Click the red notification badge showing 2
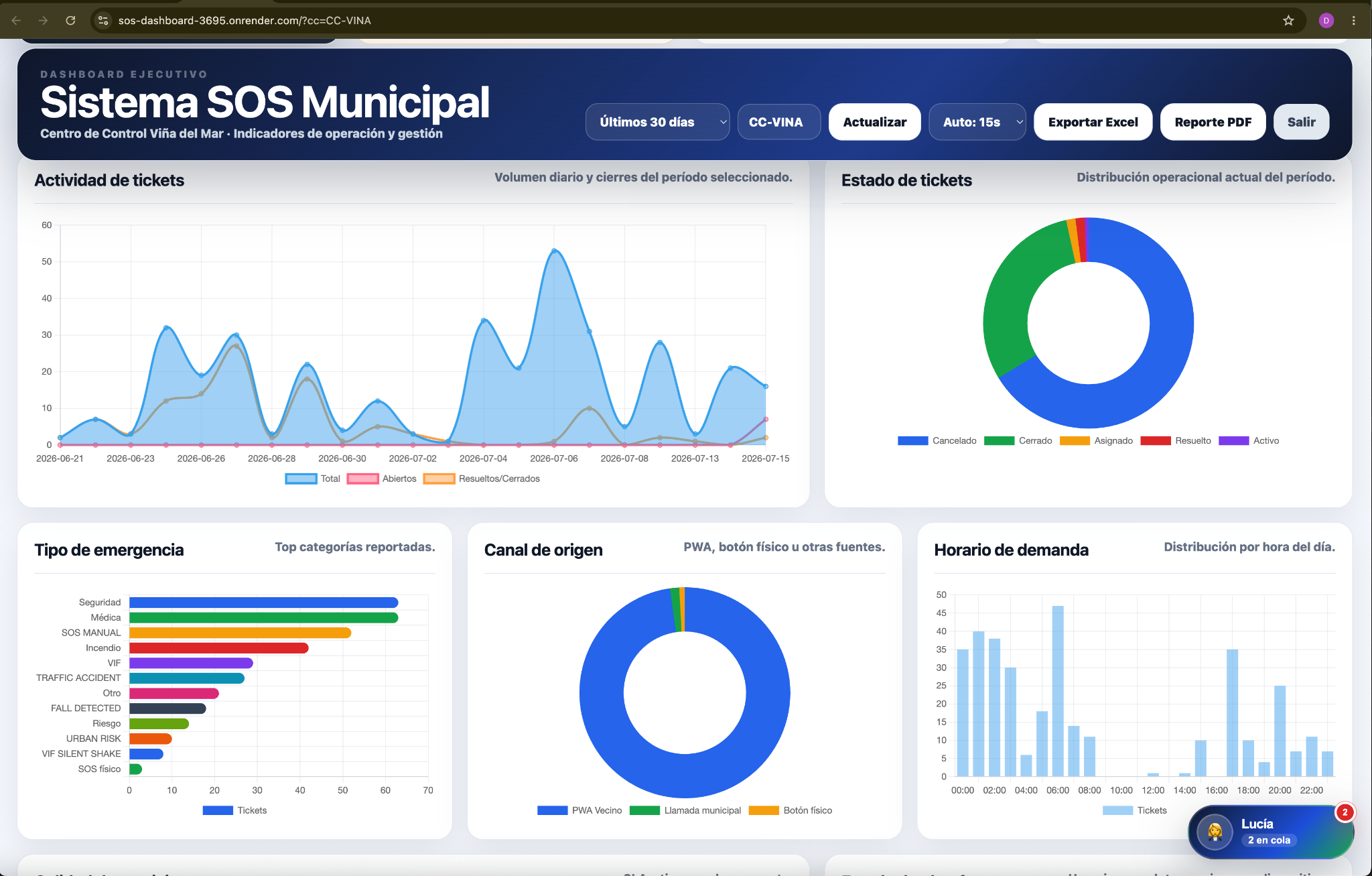This screenshot has height=876, width=1372. tap(1345, 812)
